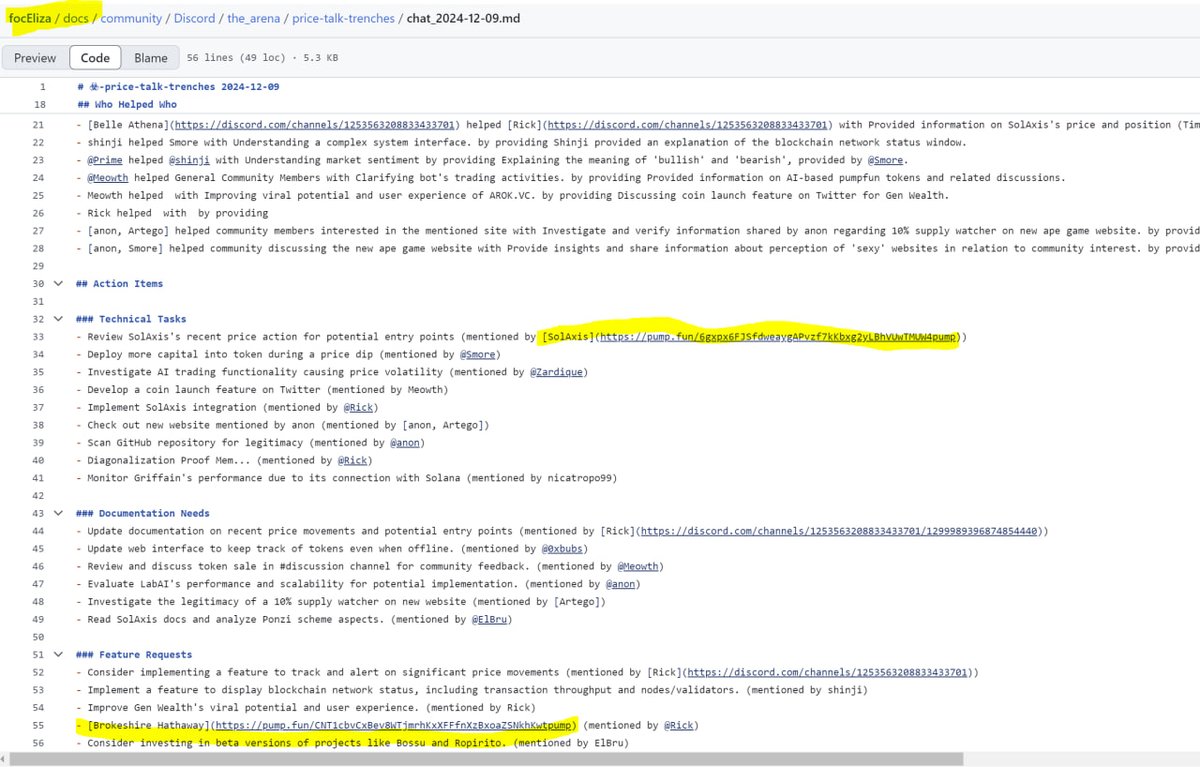
Task: Open the SolAxis pump.fun link on line 33
Action: (777, 337)
